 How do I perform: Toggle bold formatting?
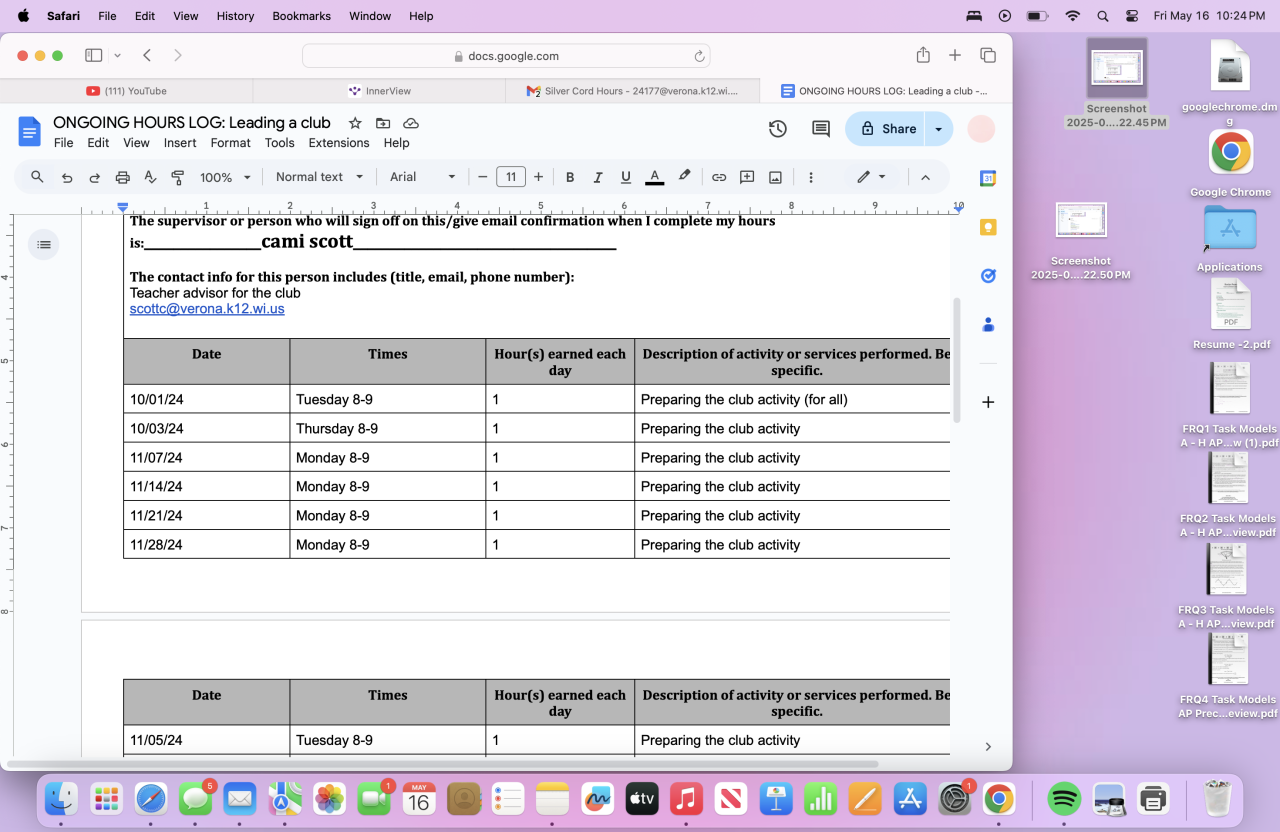coord(570,177)
